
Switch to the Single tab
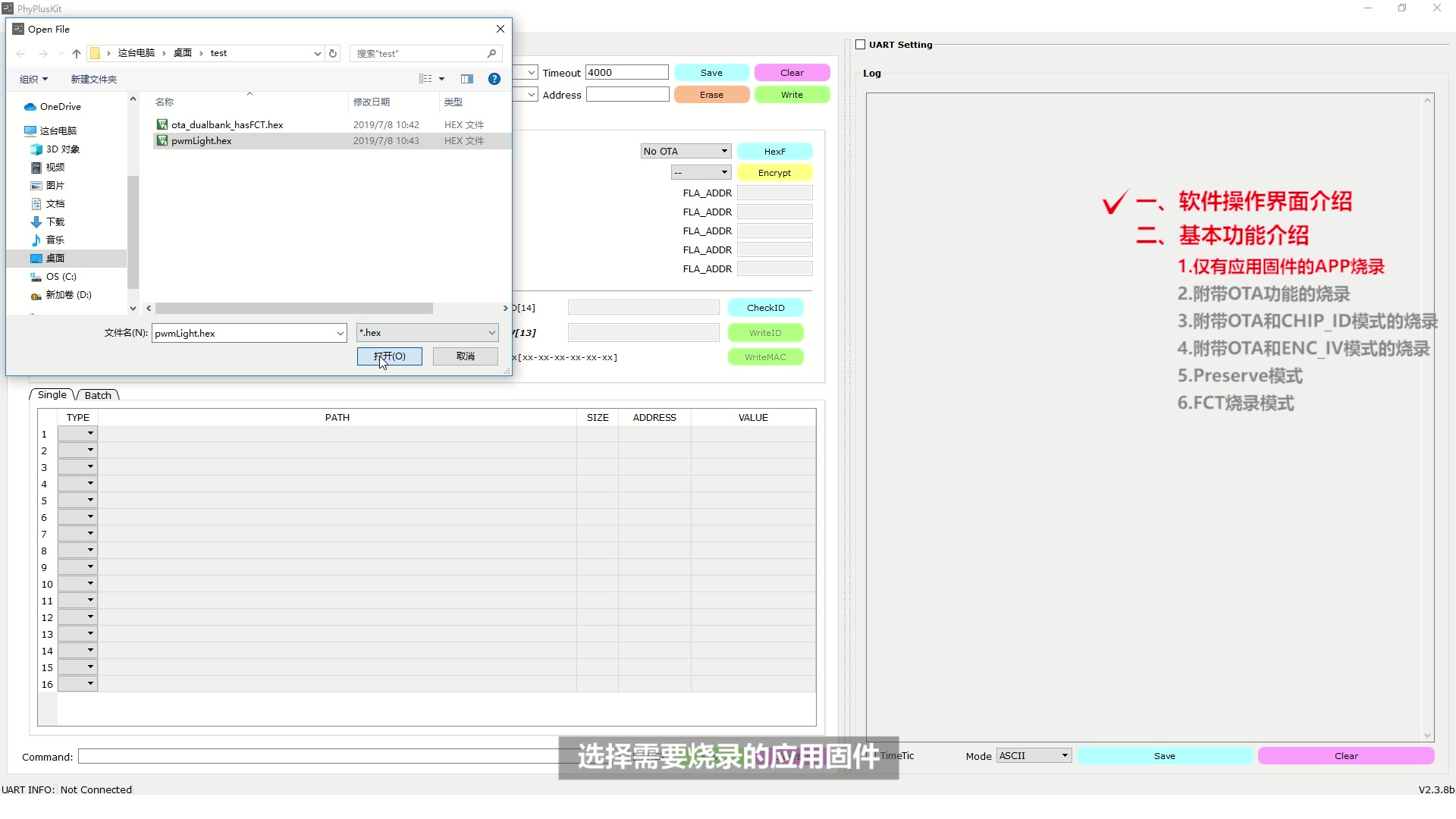tap(52, 394)
